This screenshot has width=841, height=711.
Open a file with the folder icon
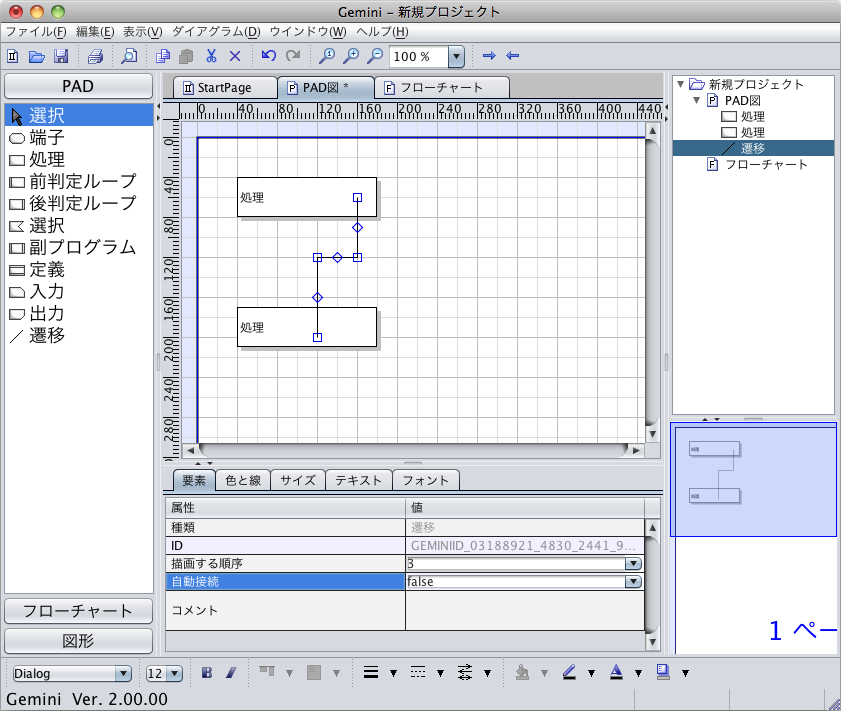point(36,56)
